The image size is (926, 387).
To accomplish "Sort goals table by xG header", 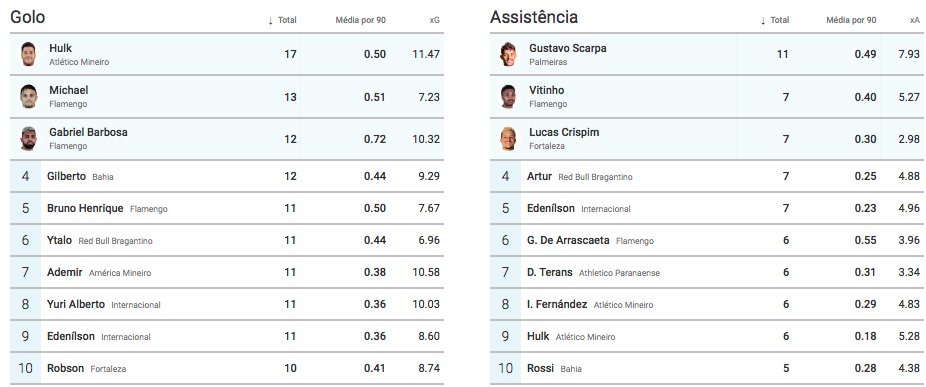I will point(435,20).
